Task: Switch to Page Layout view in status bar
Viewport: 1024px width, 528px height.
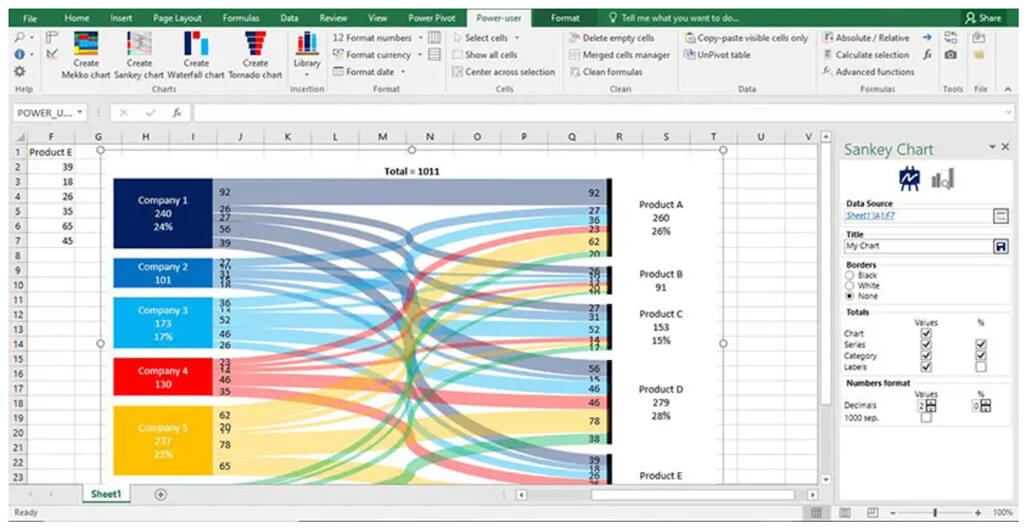Action: point(844,513)
